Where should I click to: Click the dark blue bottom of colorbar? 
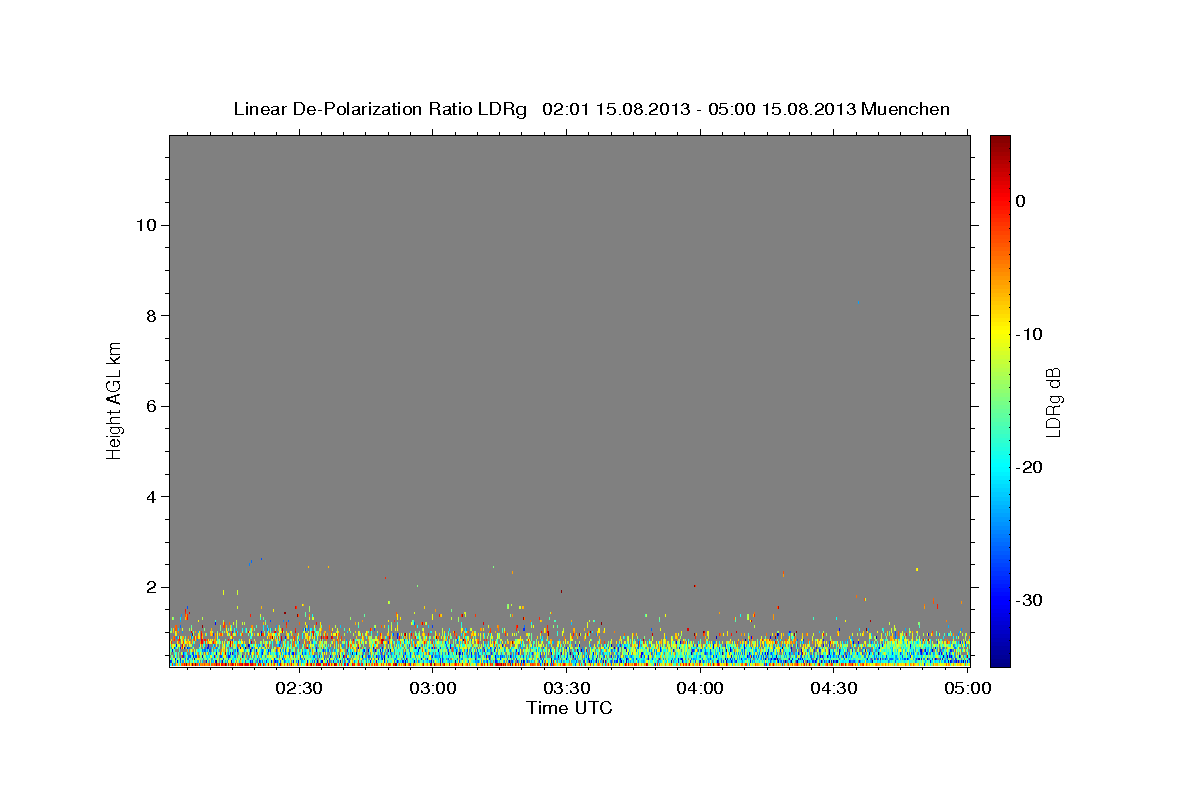click(x=1000, y=658)
